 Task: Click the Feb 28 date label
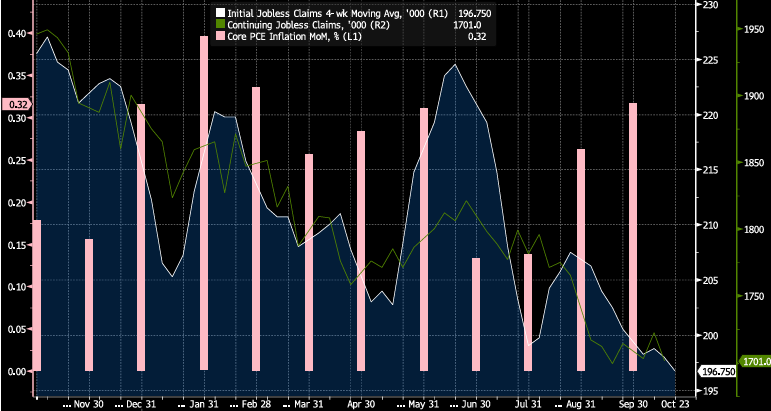click(256, 404)
